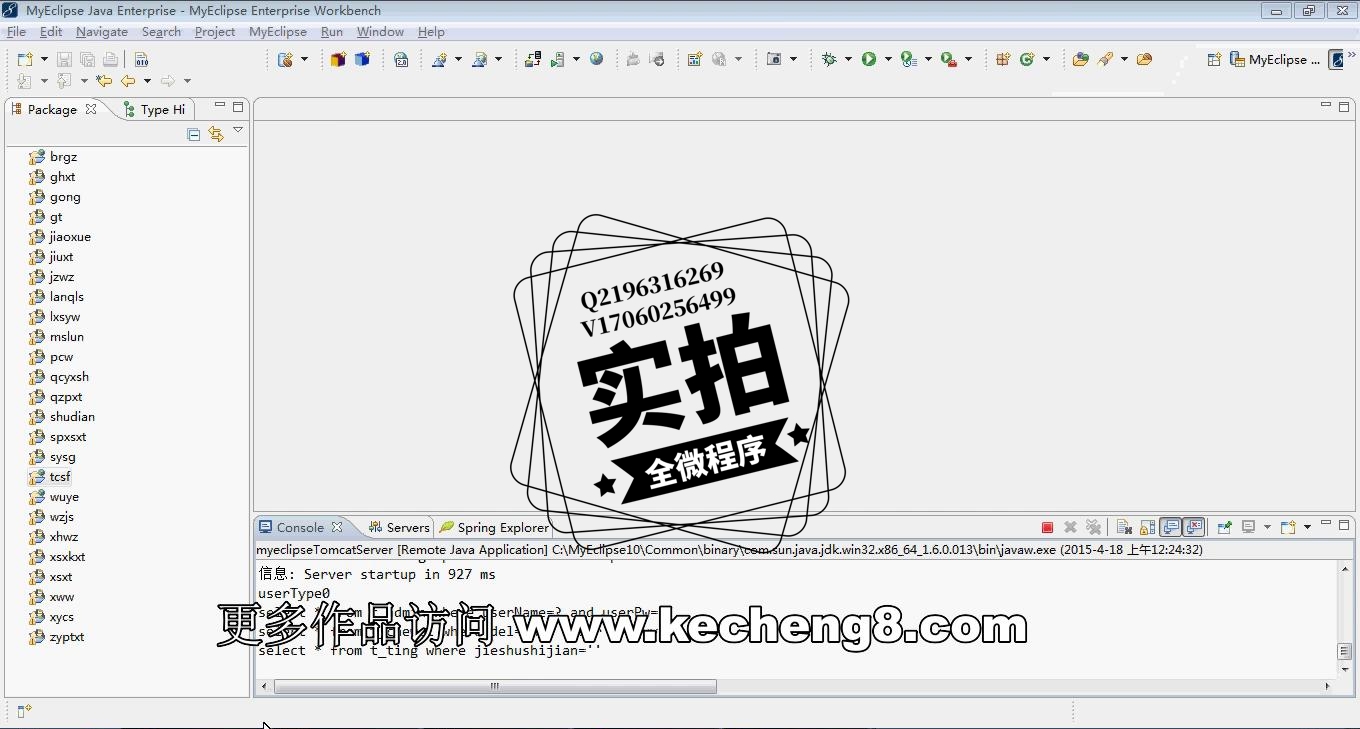Click the blue cube new module icon
The height and width of the screenshot is (729, 1360).
[362, 60]
